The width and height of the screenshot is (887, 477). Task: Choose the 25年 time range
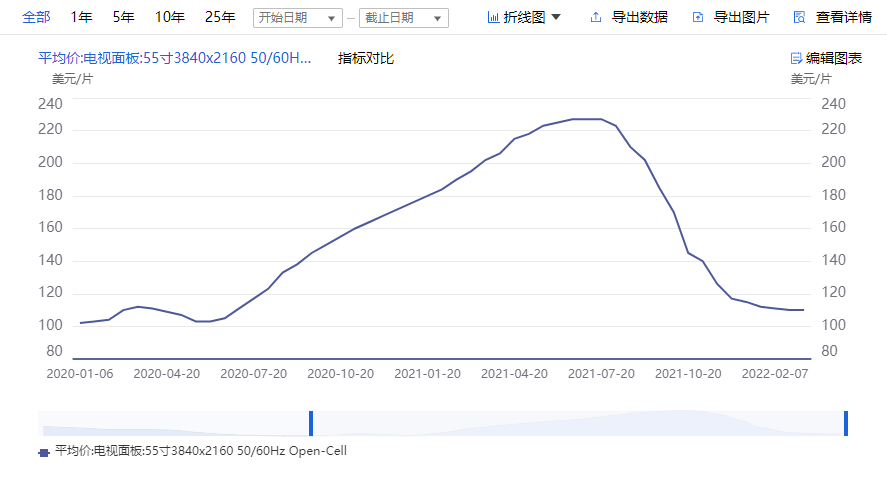(x=220, y=17)
